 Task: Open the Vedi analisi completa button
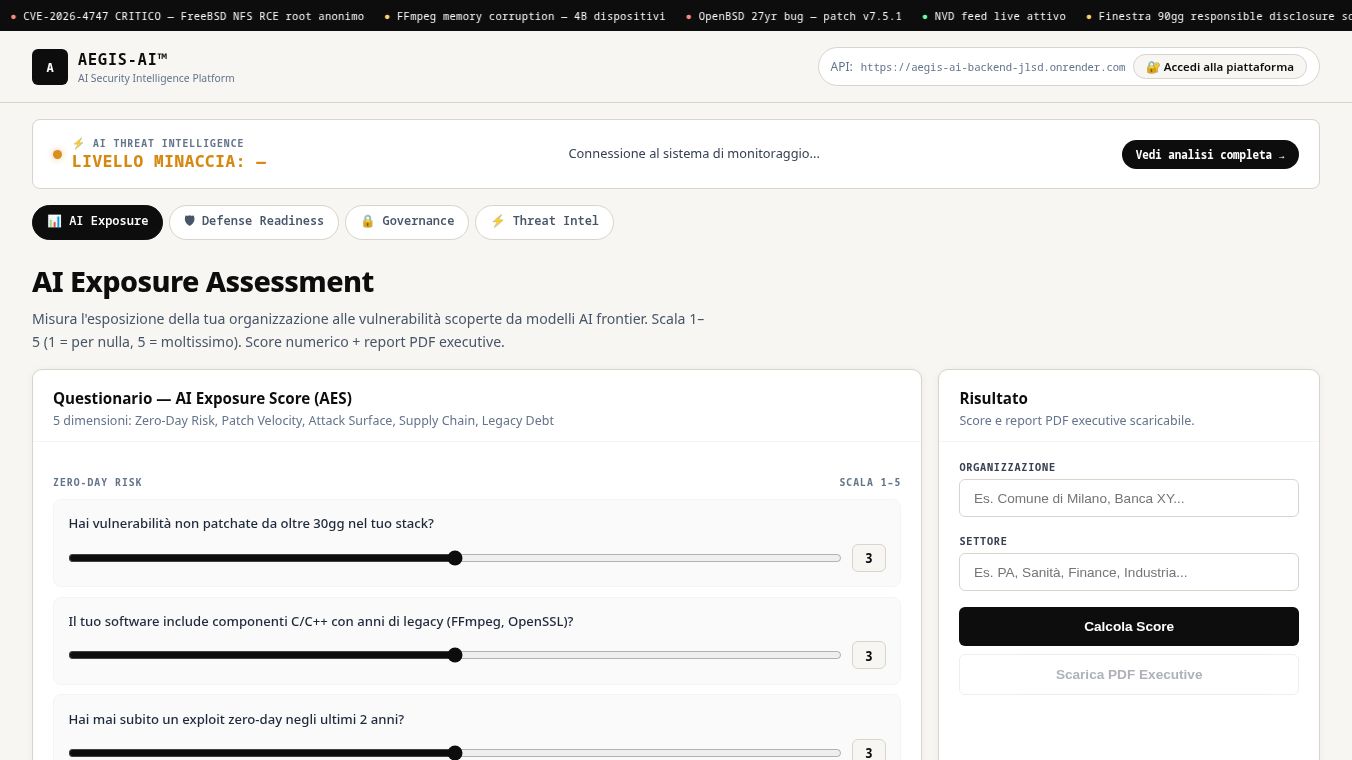1210,154
